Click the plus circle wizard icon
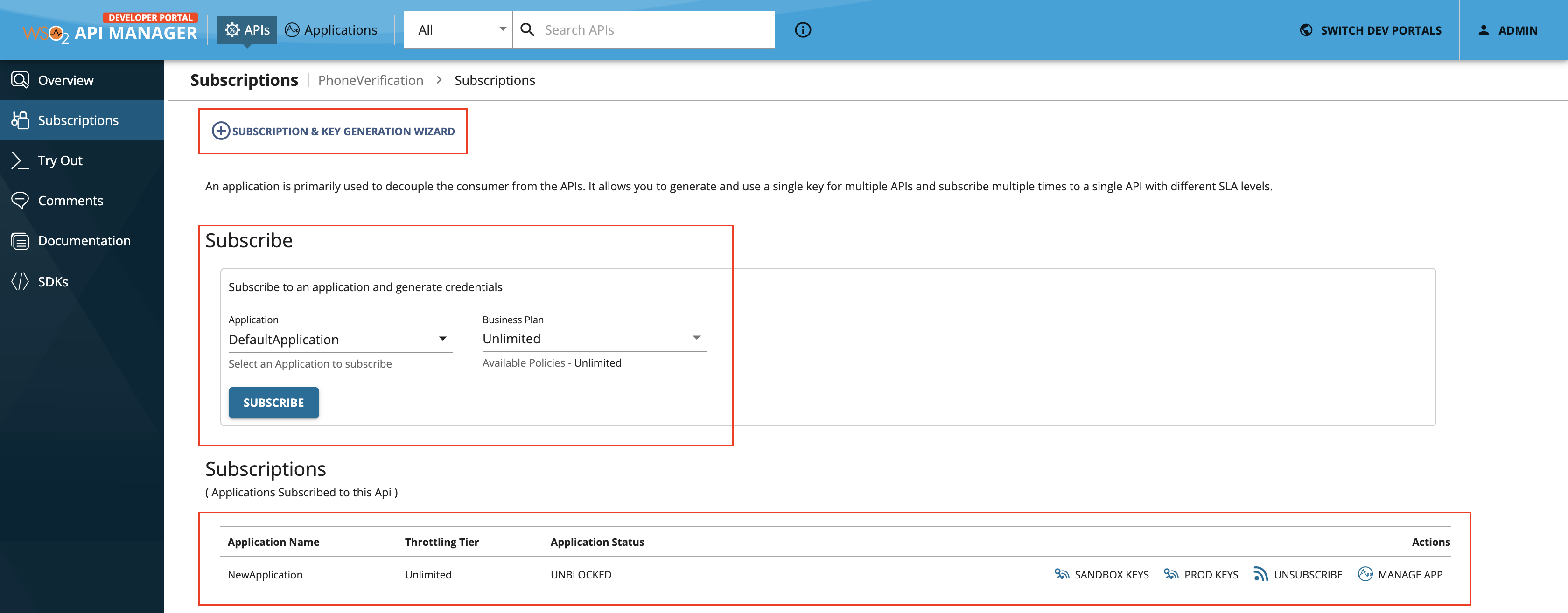1568x613 pixels. pyautogui.click(x=220, y=130)
